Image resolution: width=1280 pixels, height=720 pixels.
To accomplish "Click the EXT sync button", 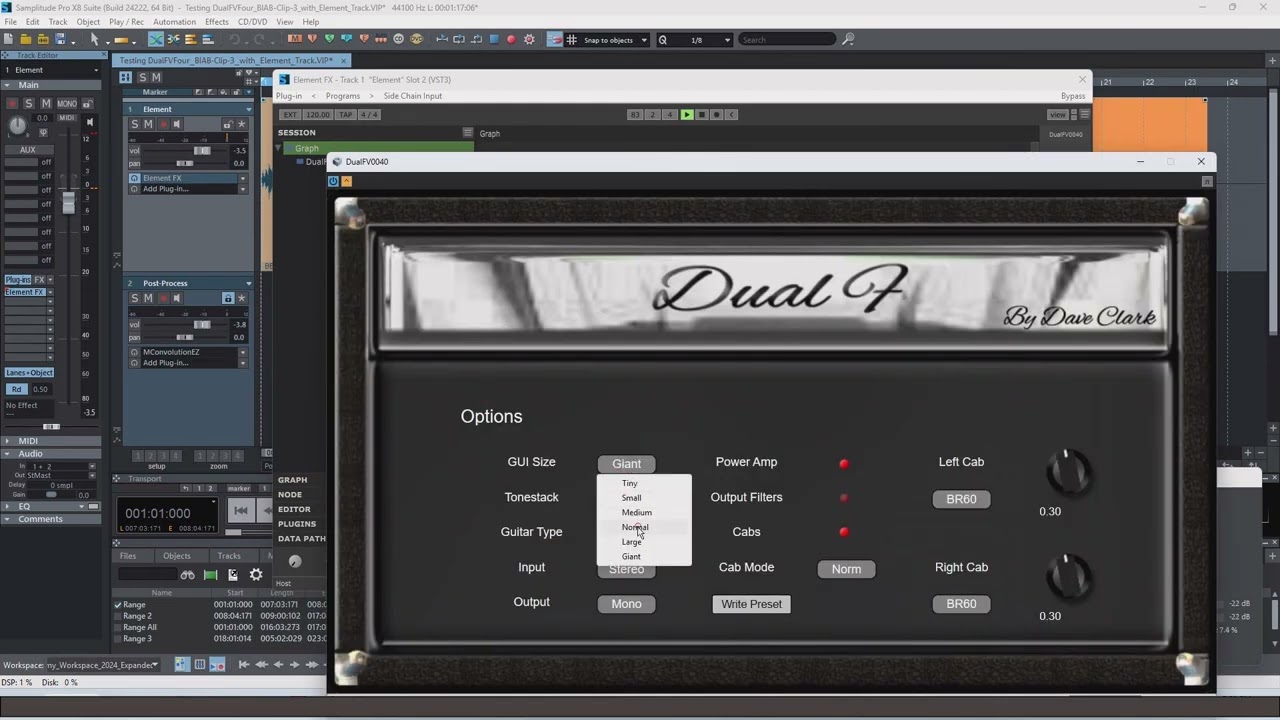I will click(x=290, y=115).
